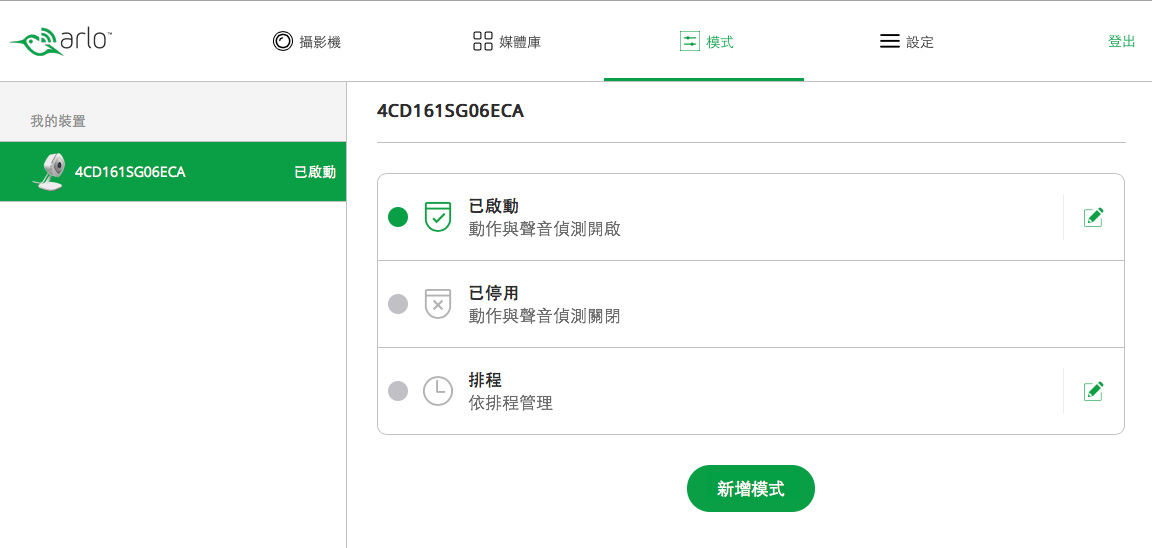The height and width of the screenshot is (548, 1152).
Task: Select the 已停用 disarmed radio button
Action: [x=397, y=304]
